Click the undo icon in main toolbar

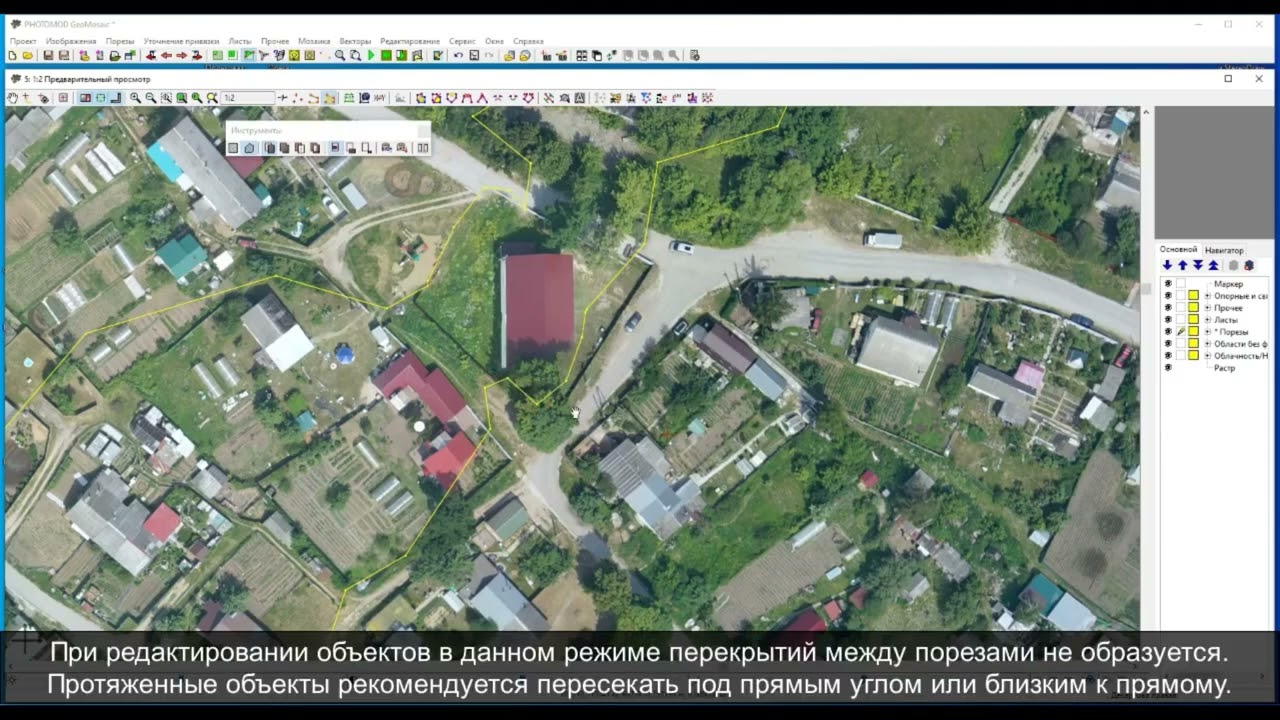(458, 55)
